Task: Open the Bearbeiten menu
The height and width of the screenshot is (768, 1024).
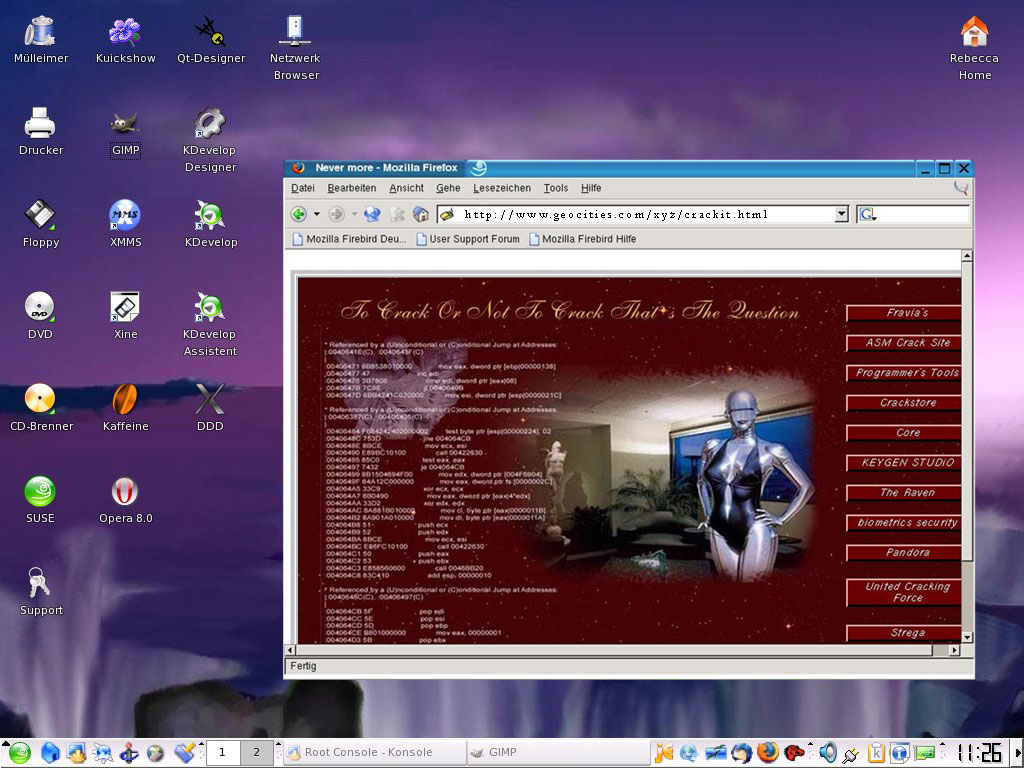Action: (x=351, y=188)
